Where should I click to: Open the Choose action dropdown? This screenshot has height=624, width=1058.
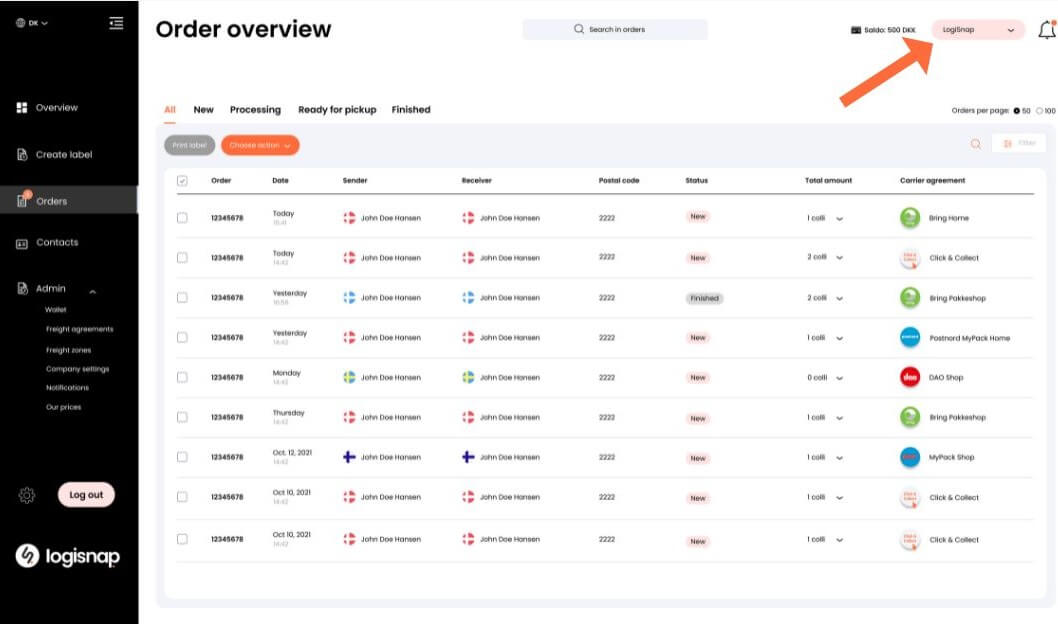pyautogui.click(x=259, y=144)
